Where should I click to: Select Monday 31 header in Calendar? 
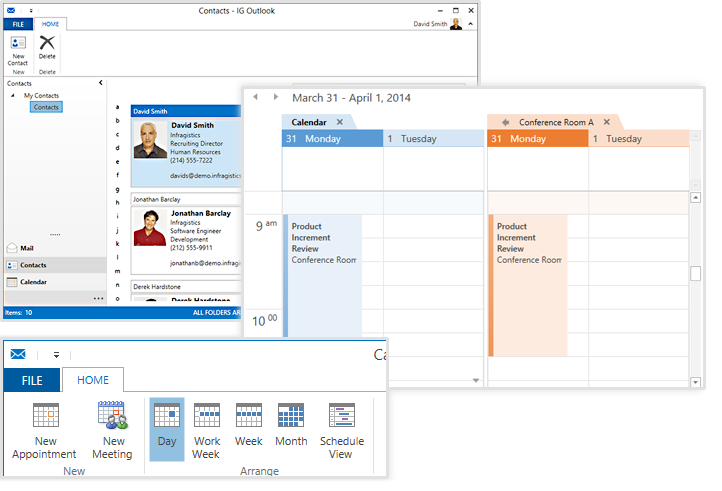pos(332,139)
